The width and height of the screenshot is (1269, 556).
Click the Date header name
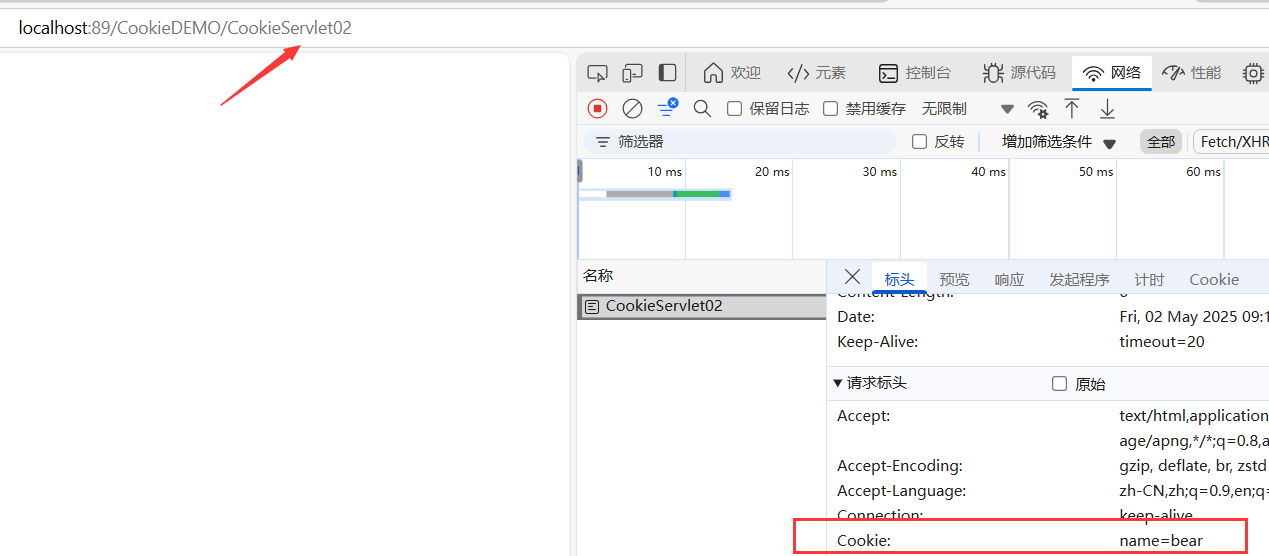pos(856,317)
